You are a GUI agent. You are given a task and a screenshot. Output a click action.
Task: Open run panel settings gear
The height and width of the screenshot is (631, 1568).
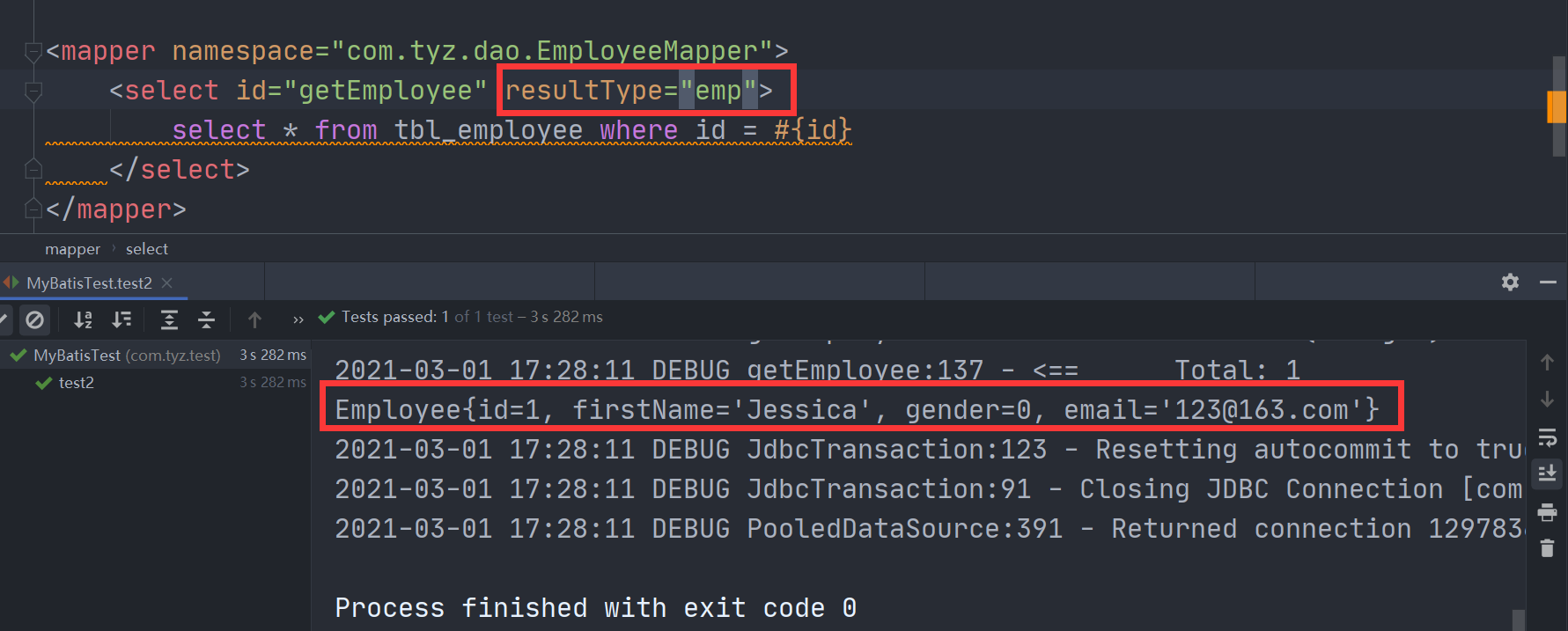[x=1510, y=282]
